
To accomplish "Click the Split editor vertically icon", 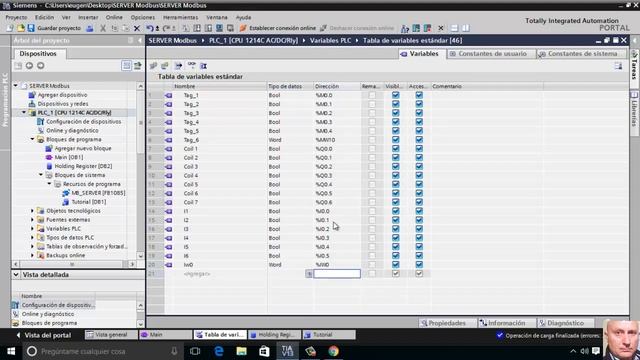I will click(465, 28).
